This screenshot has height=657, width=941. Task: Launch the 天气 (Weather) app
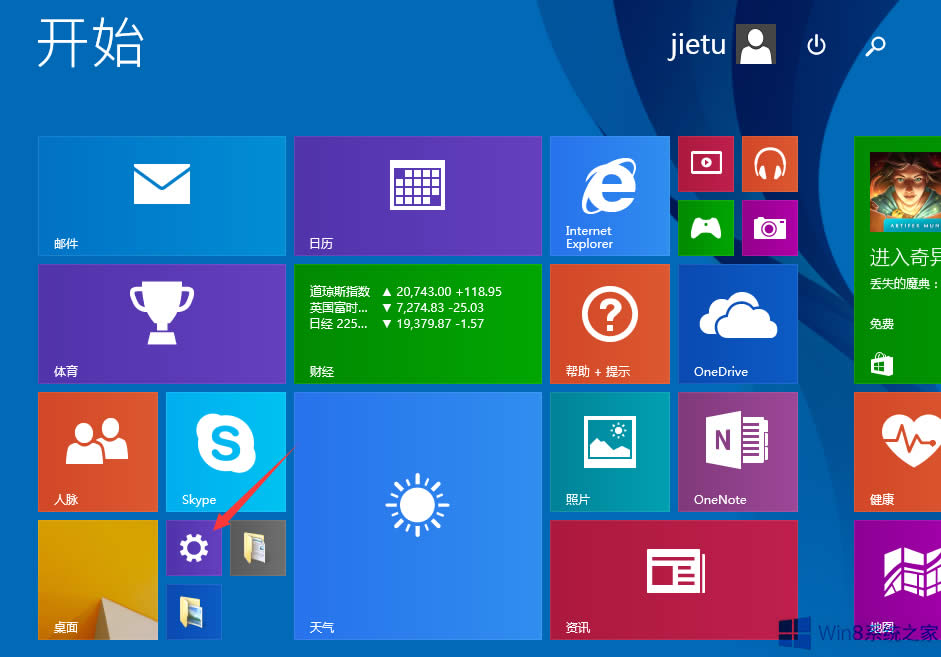pos(417,515)
